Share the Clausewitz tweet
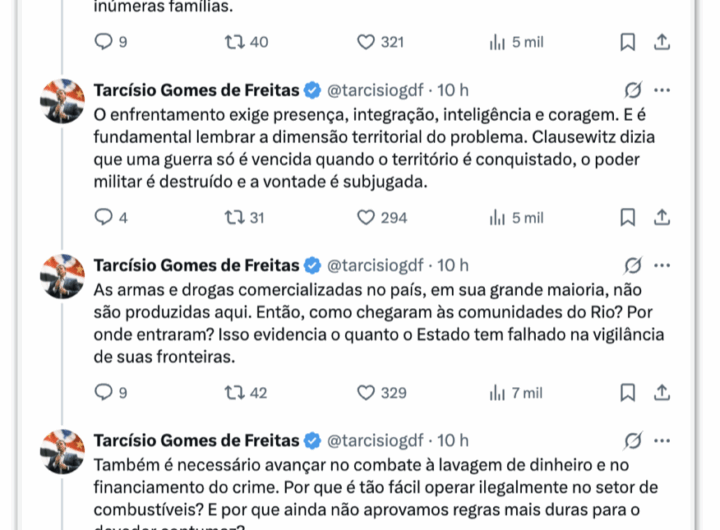 click(x=661, y=217)
